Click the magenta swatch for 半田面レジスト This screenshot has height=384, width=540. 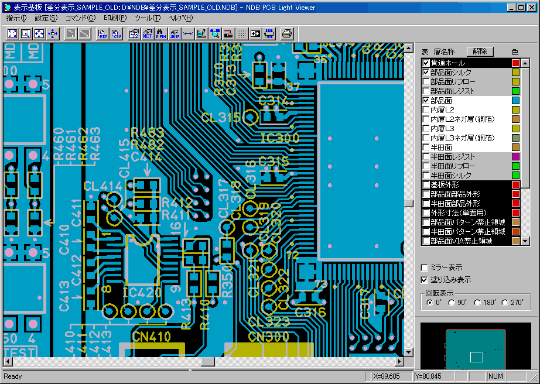pos(516,157)
